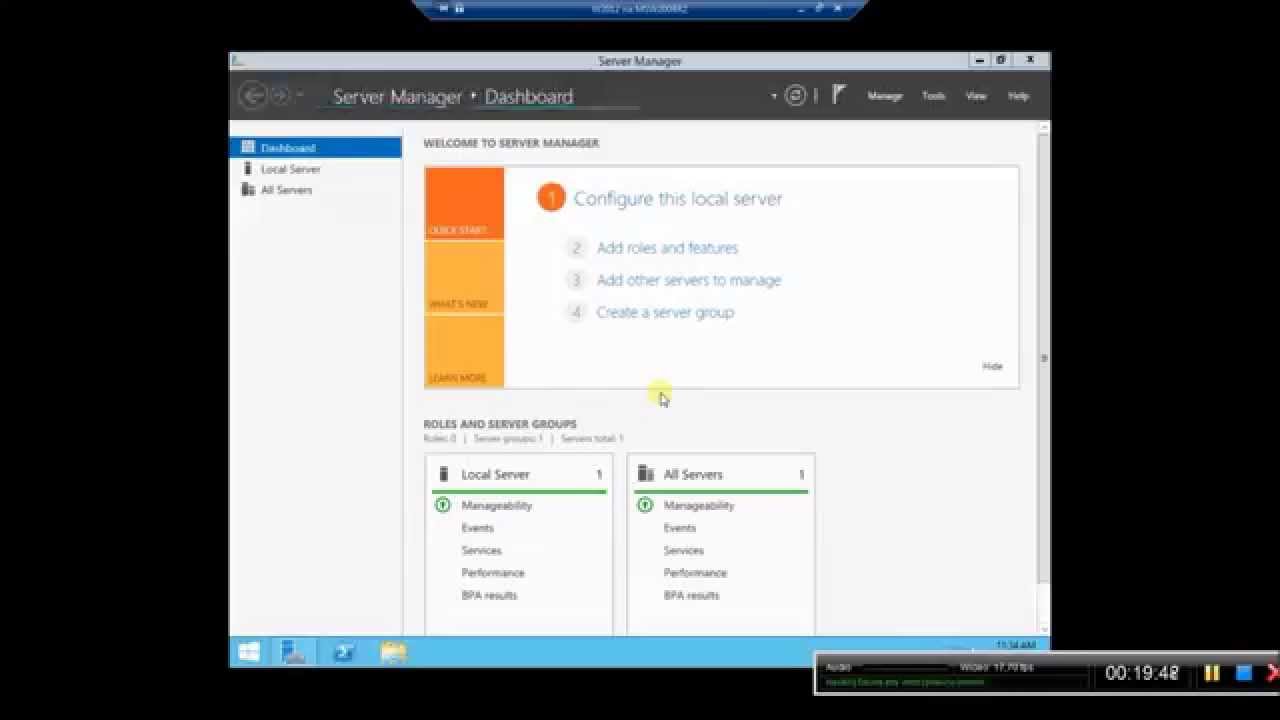Screen dimensions: 1280x720
Task: Open File Explorer from the taskbar
Action: tap(393, 652)
